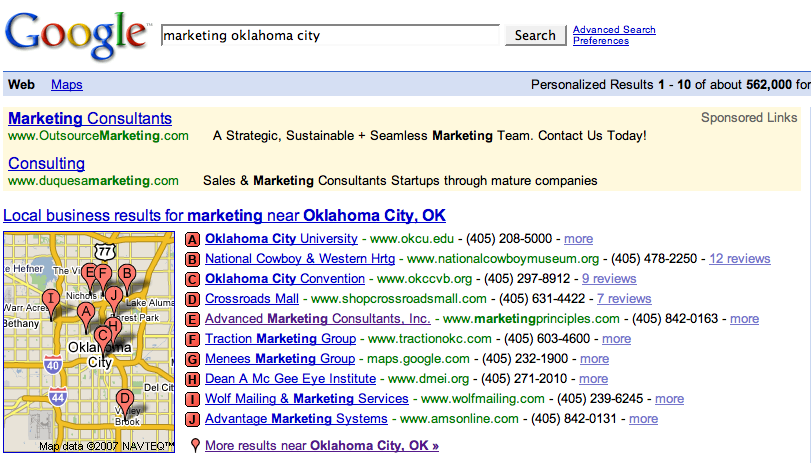Viewport: 811px width, 463px height.
Task: Click the red E marker for Advanced Marketing Consultants
Action: click(x=193, y=319)
